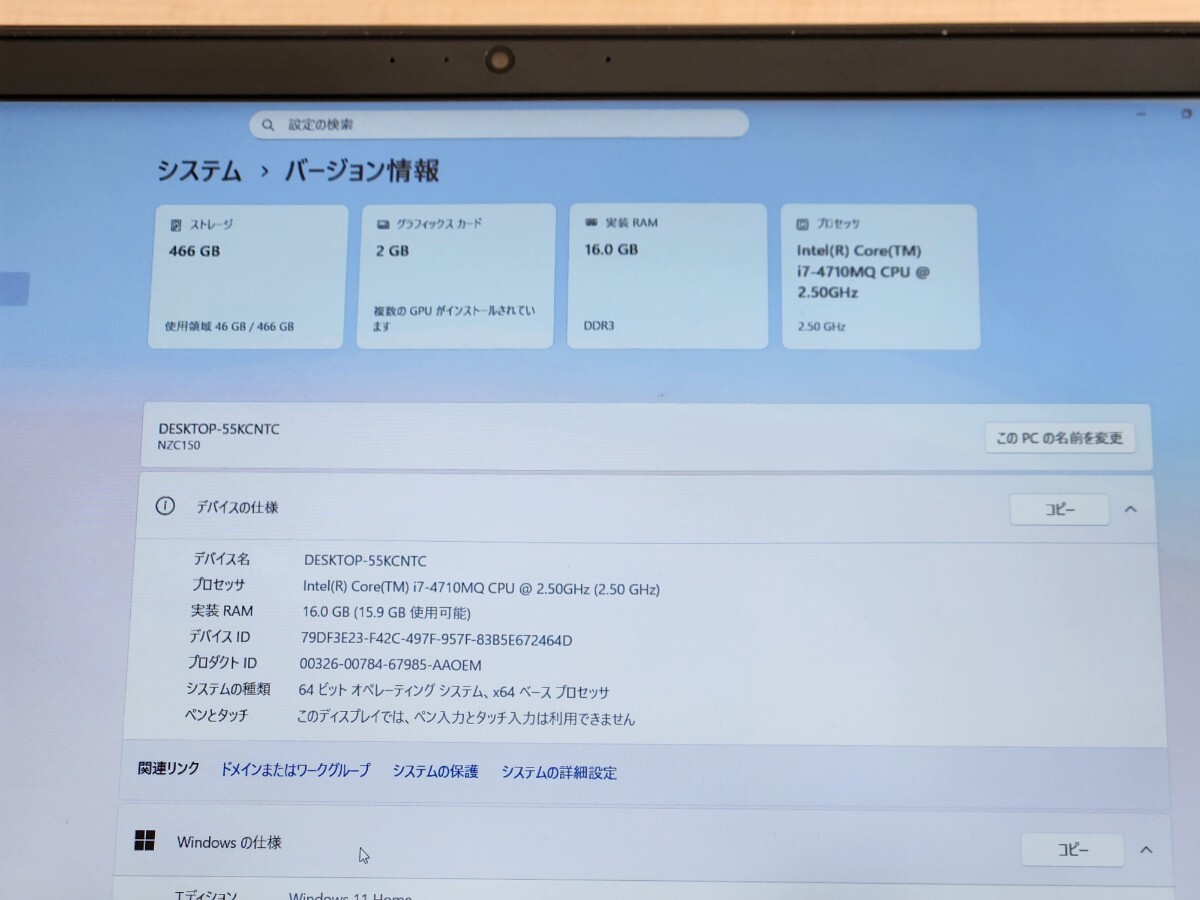Collapse the デバイスの仕様 section
The image size is (1200, 900).
[1130, 508]
